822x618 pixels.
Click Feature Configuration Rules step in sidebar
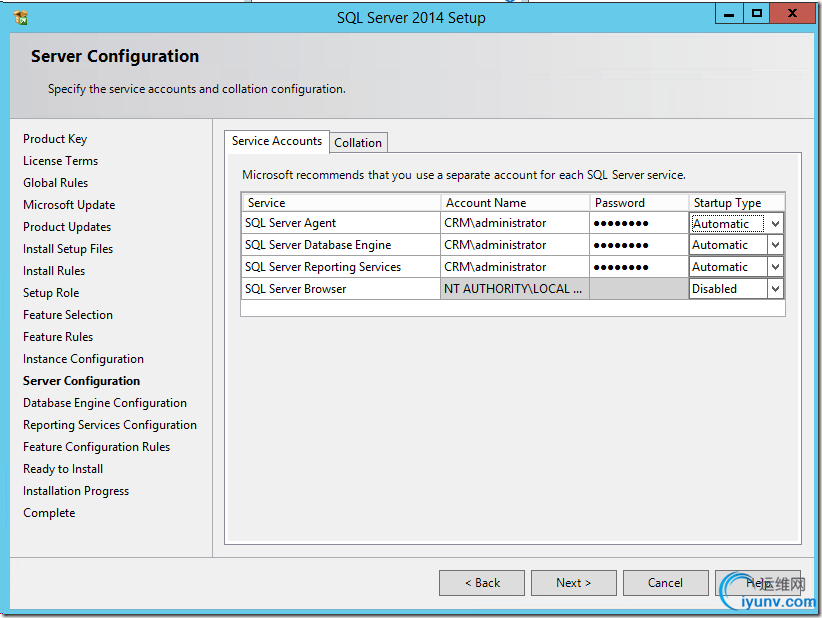pos(96,447)
